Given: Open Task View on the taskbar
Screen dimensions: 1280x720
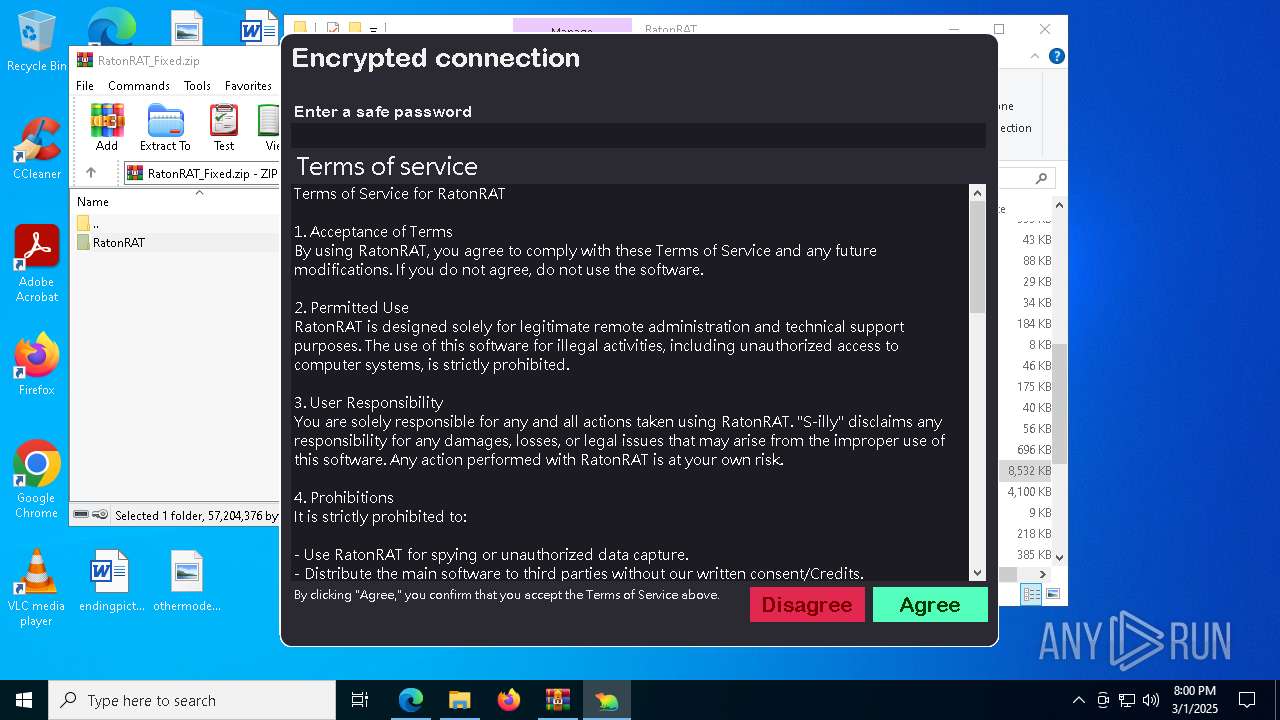Looking at the screenshot, I should [360, 700].
